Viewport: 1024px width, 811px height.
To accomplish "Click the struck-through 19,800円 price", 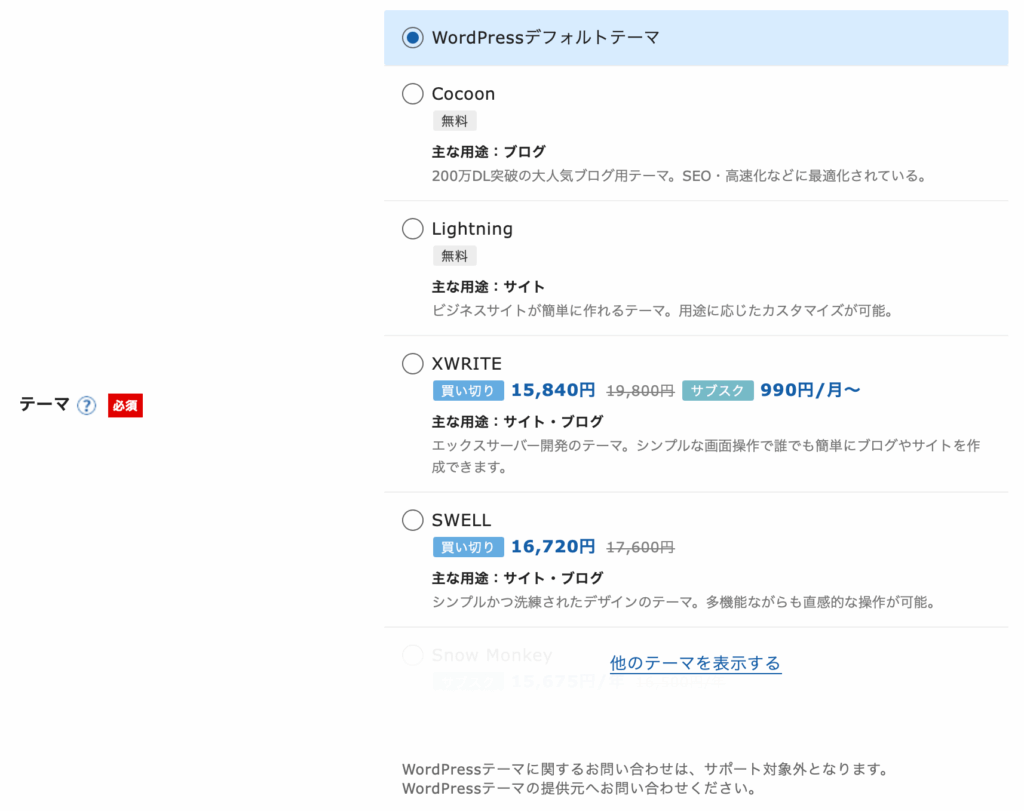I will tap(640, 391).
